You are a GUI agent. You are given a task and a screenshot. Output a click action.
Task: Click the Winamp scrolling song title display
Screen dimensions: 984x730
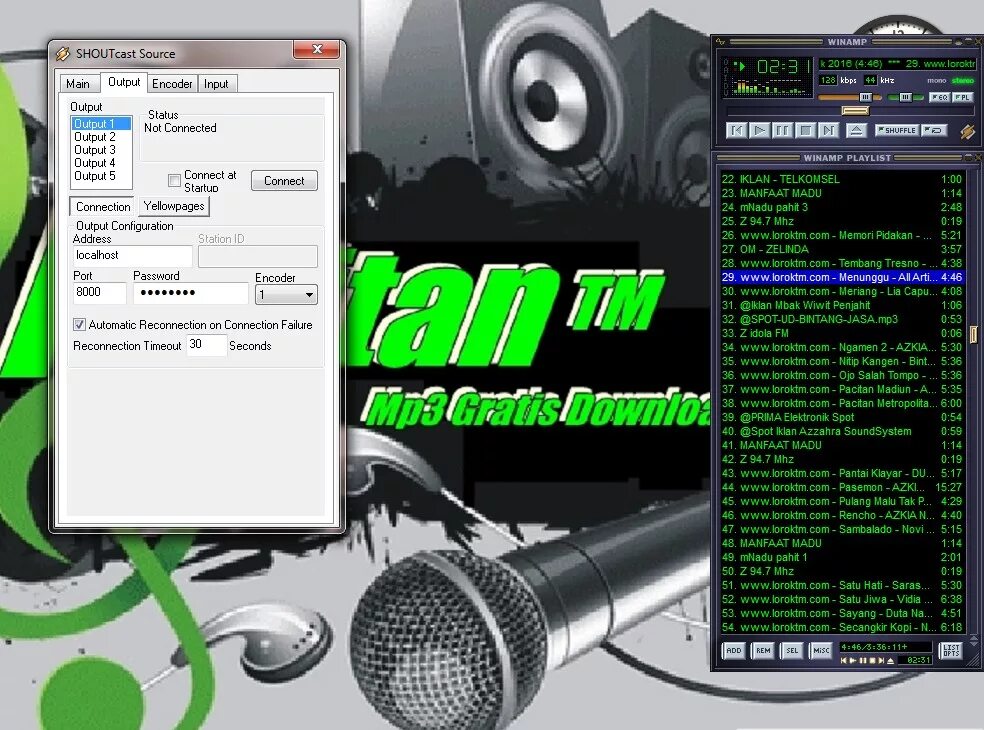click(897, 64)
